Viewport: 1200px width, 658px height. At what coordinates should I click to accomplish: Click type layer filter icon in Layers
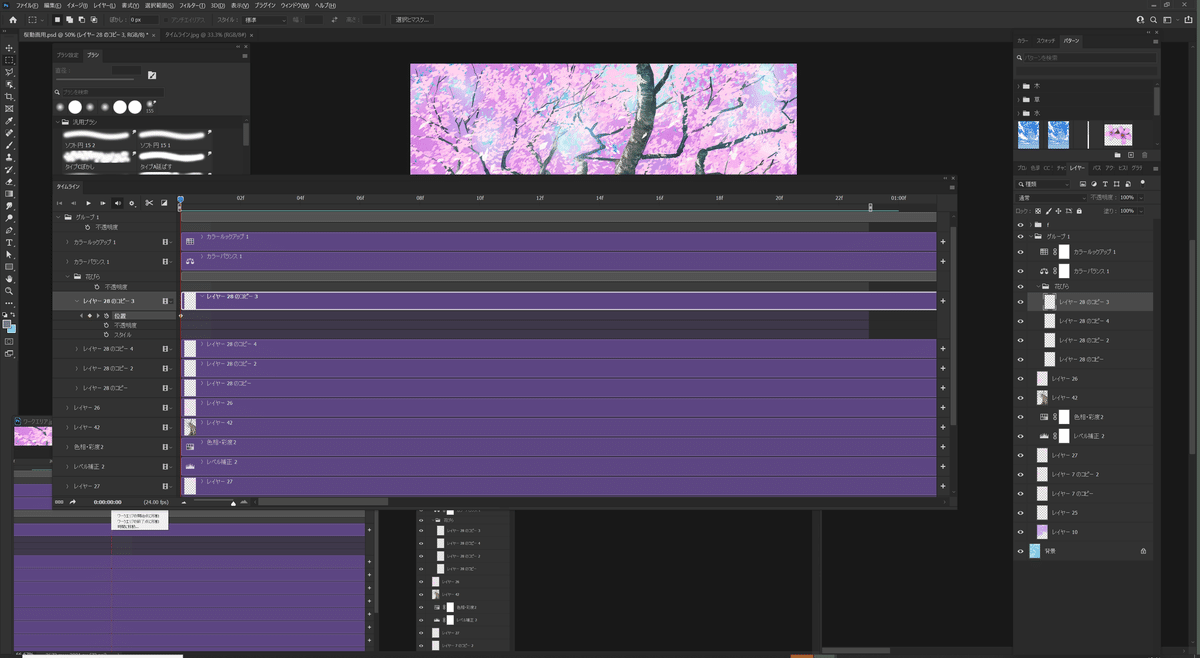point(1106,184)
